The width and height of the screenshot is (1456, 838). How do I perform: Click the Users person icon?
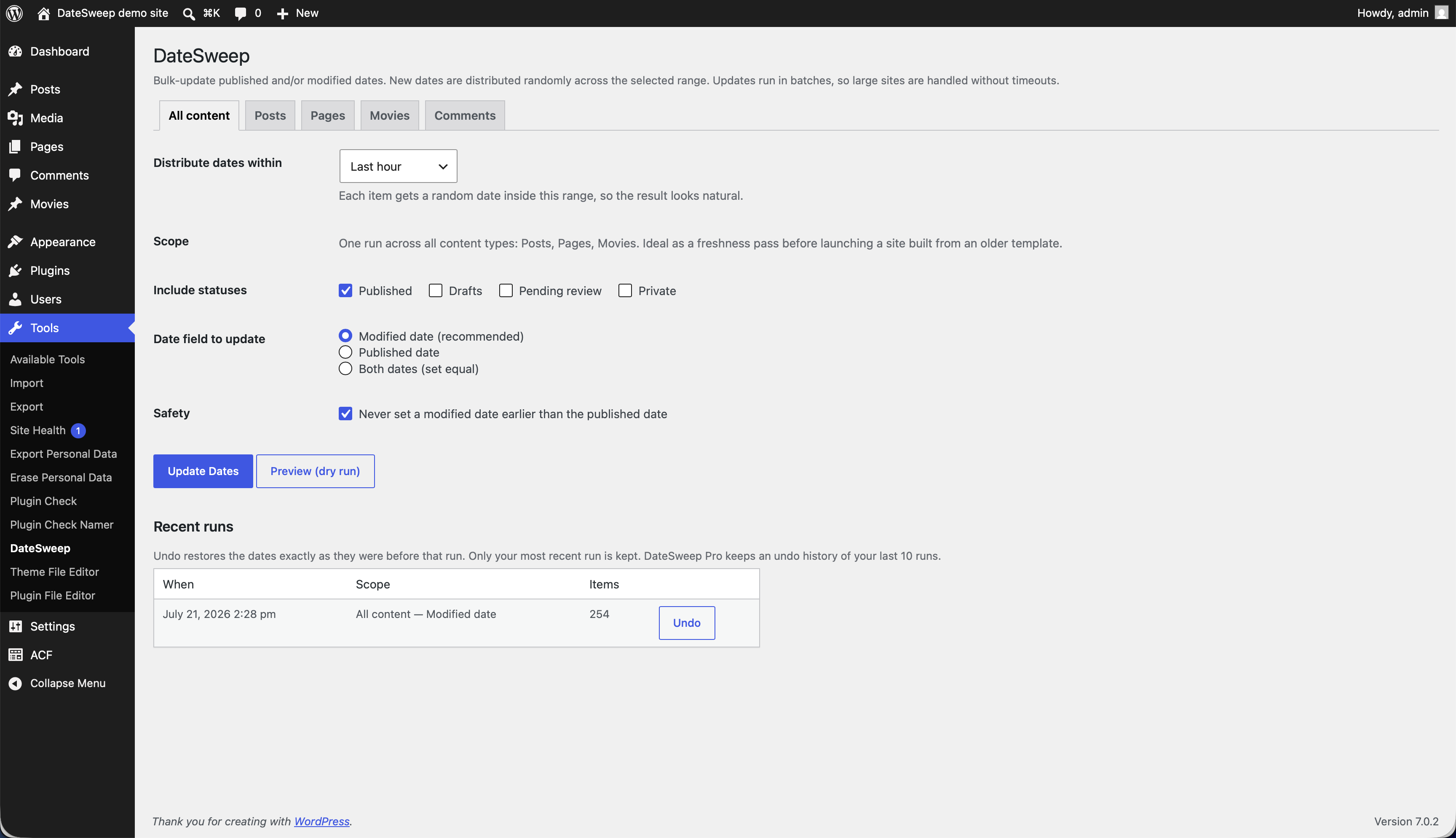[16, 299]
